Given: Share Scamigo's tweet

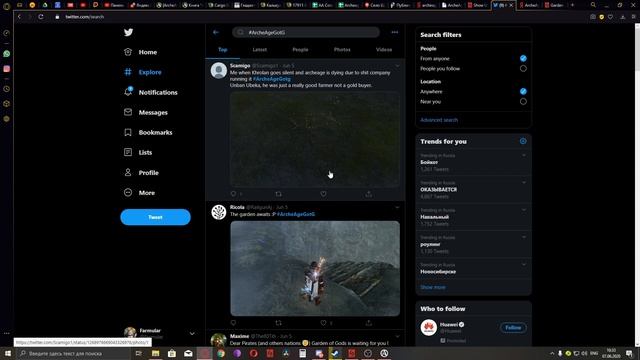Looking at the screenshot, I should [x=369, y=194].
